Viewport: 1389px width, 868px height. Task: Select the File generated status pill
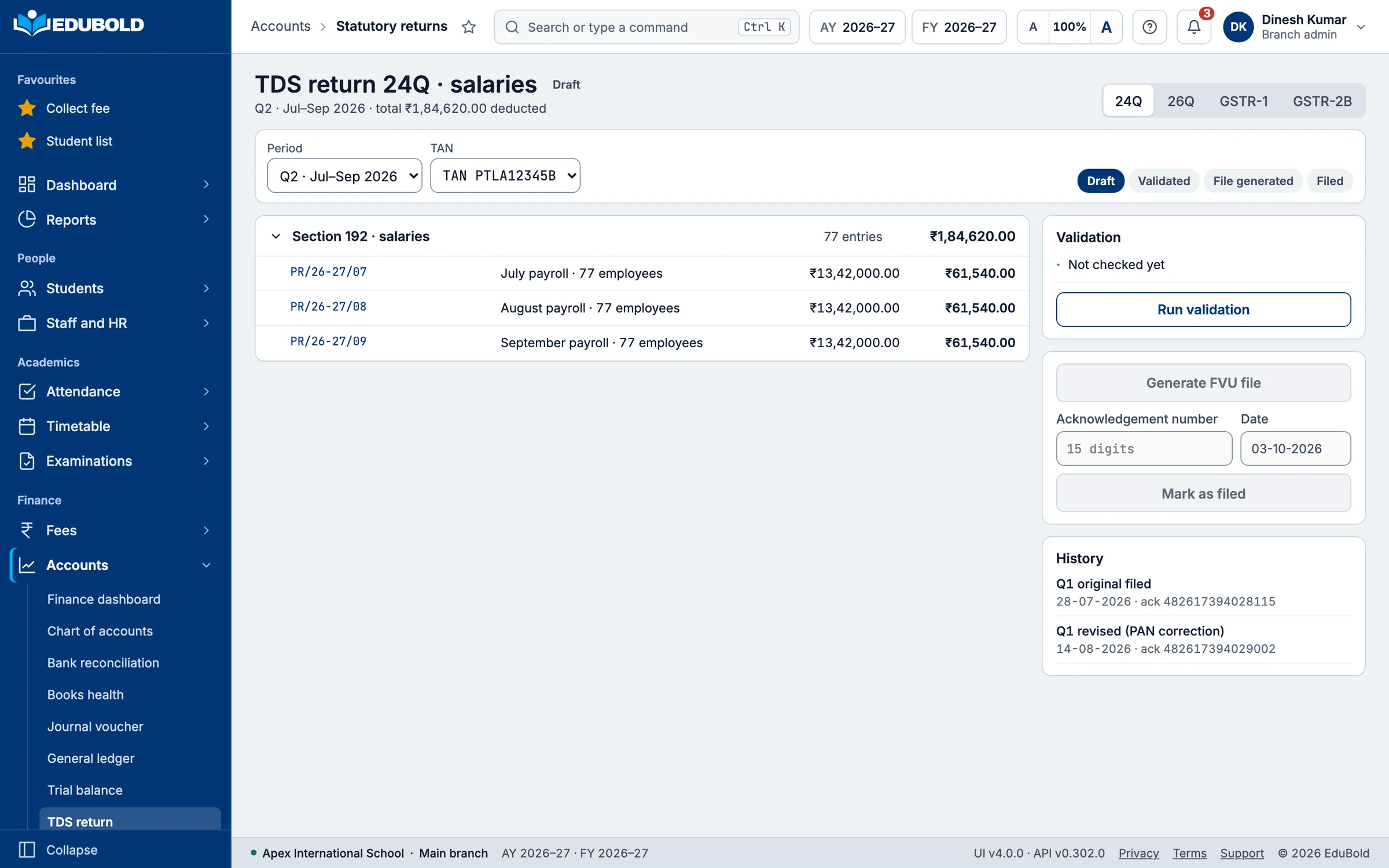(1253, 181)
